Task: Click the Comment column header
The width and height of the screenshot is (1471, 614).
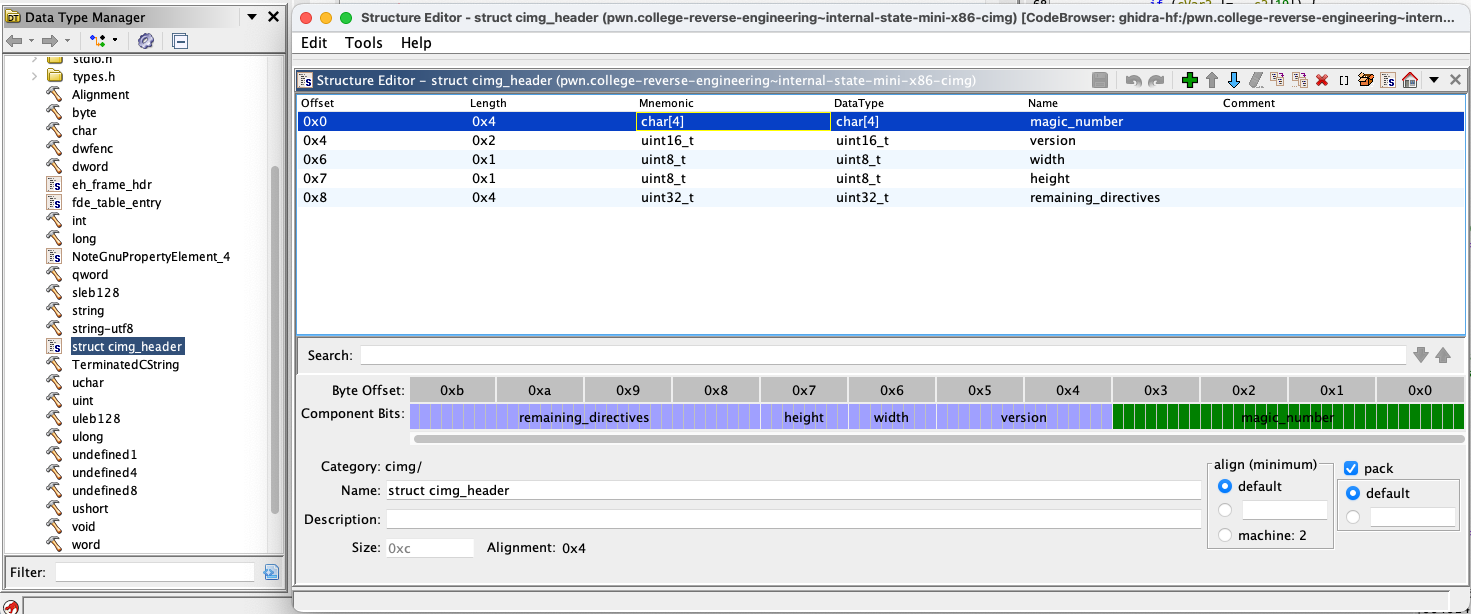Action: point(1249,103)
